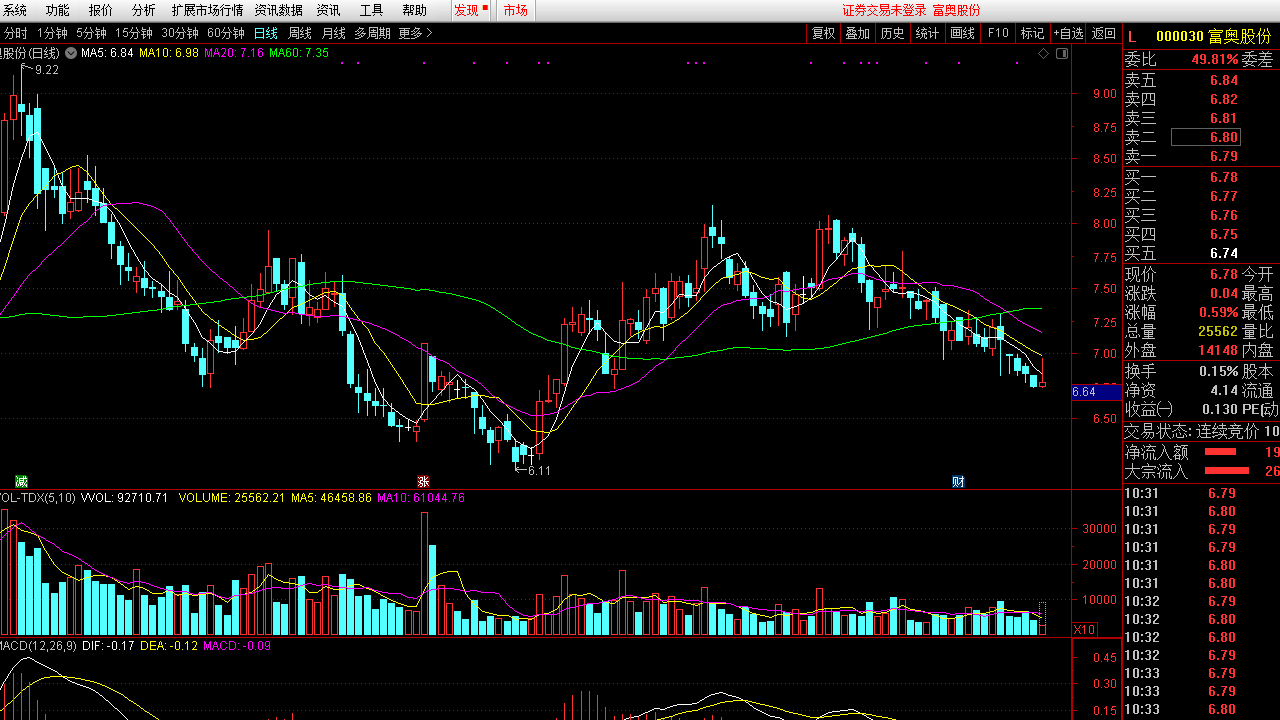Screen dimensions: 1280x720
Task: Click the 减 event marker on the chart
Action: coord(22,481)
